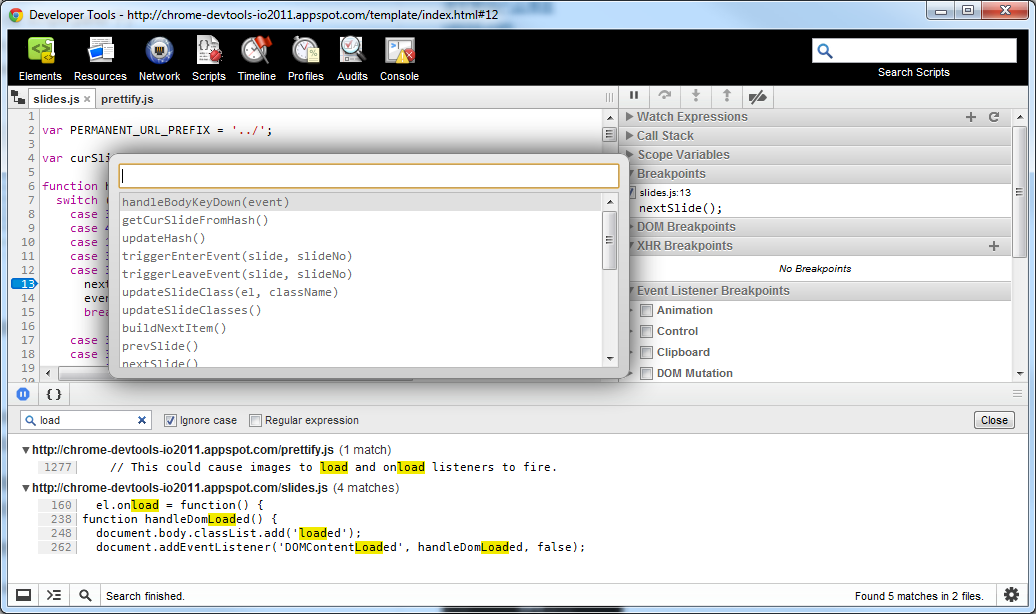Click the Step out debugger button
1036x614 pixels.
(727, 96)
